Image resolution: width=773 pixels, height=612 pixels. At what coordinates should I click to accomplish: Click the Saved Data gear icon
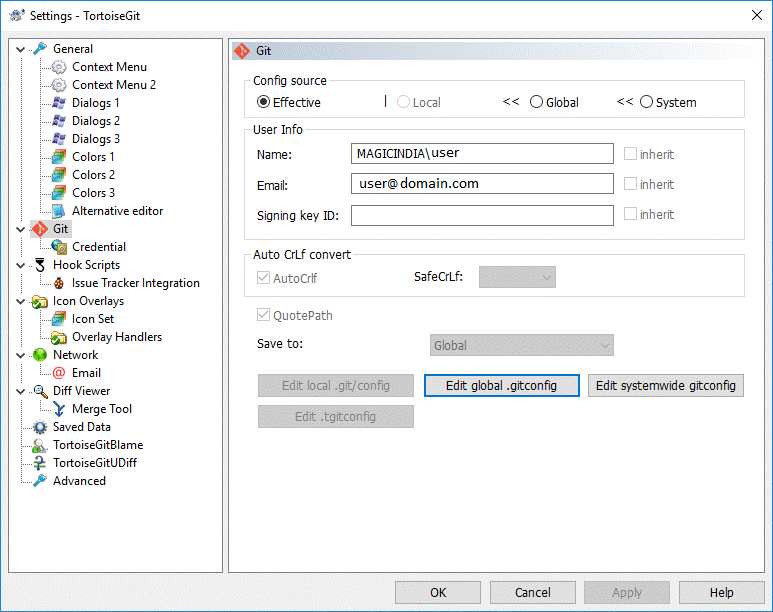39,427
